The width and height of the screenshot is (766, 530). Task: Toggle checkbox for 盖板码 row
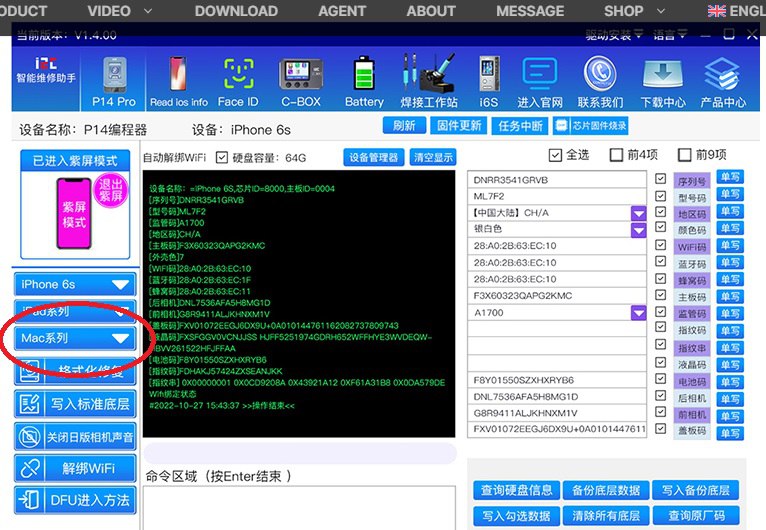(660, 428)
